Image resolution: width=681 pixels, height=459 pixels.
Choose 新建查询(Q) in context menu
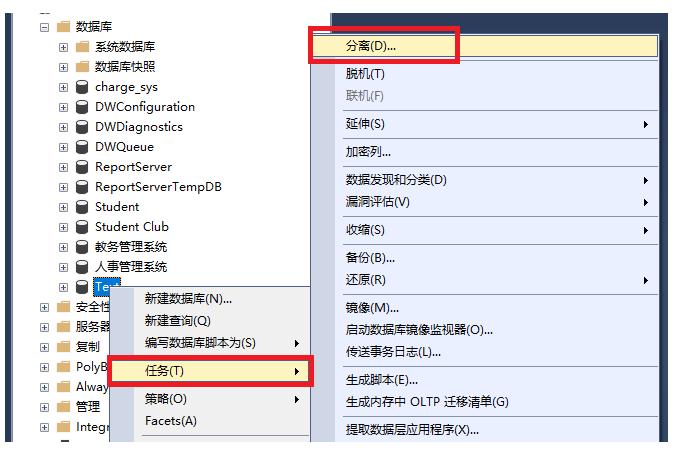tap(210, 321)
